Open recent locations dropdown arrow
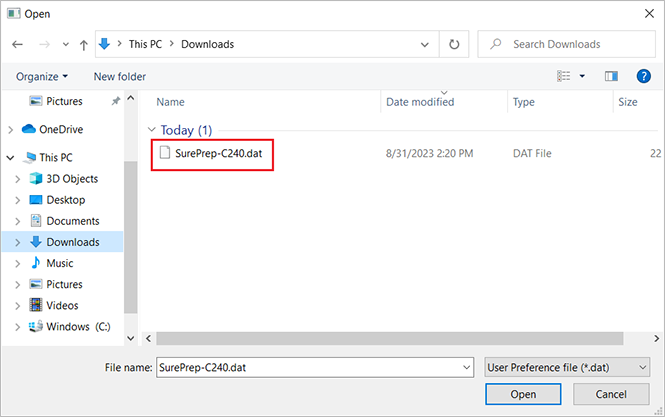The width and height of the screenshot is (665, 417). (66, 44)
